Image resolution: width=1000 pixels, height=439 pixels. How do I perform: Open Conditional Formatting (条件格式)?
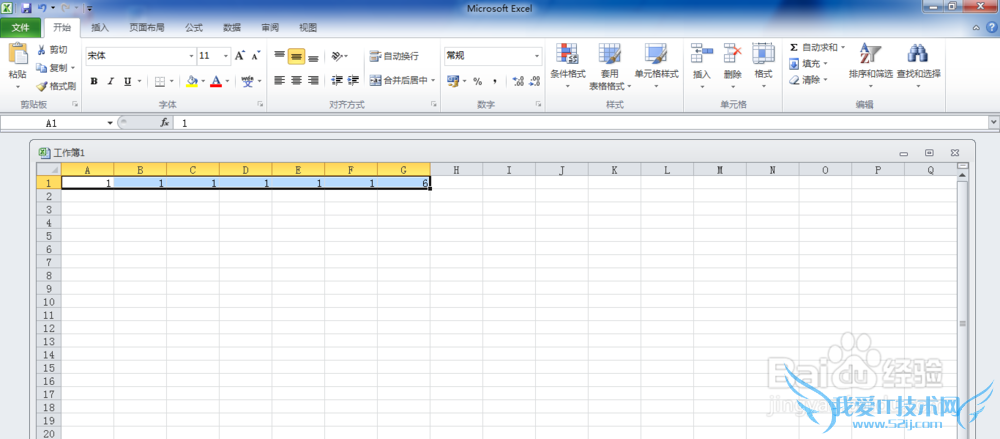click(568, 66)
